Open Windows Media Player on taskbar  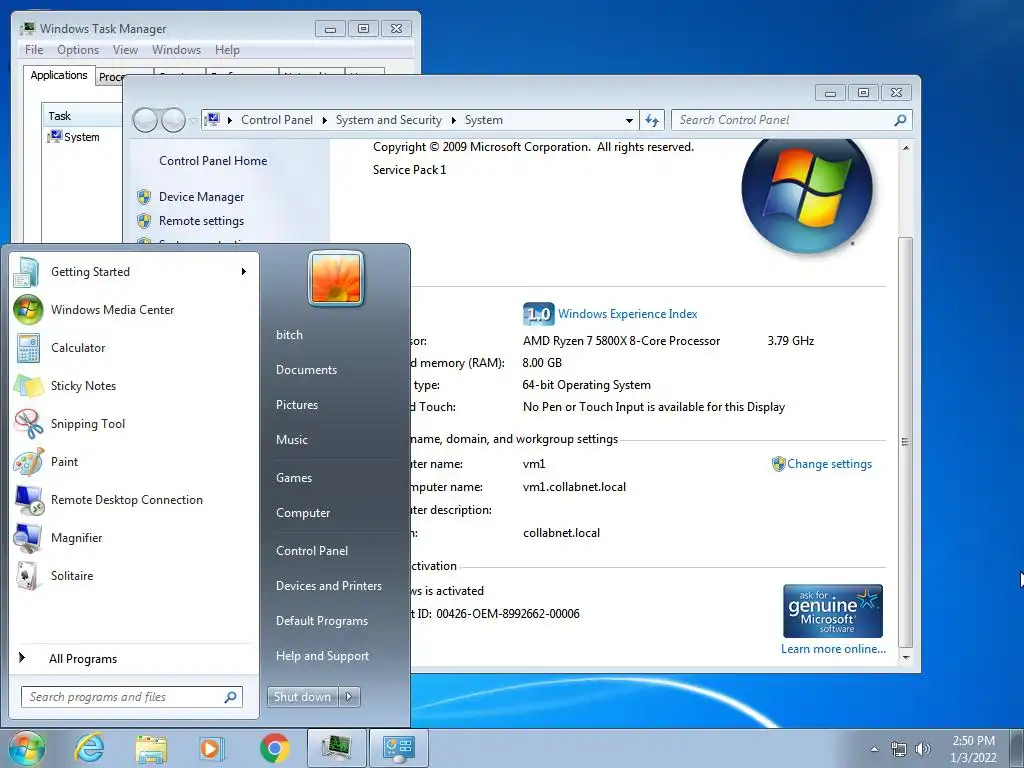tap(212, 748)
